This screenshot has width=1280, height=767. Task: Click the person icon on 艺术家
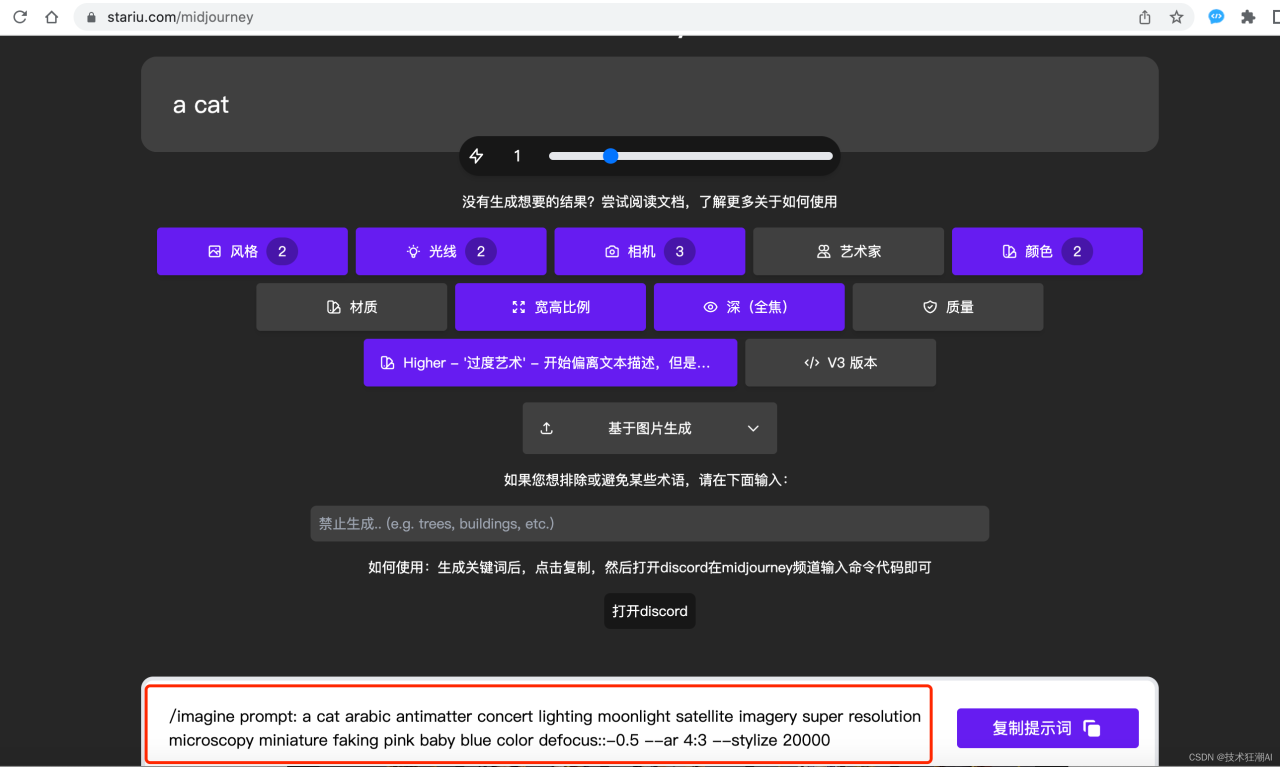pyautogui.click(x=824, y=252)
